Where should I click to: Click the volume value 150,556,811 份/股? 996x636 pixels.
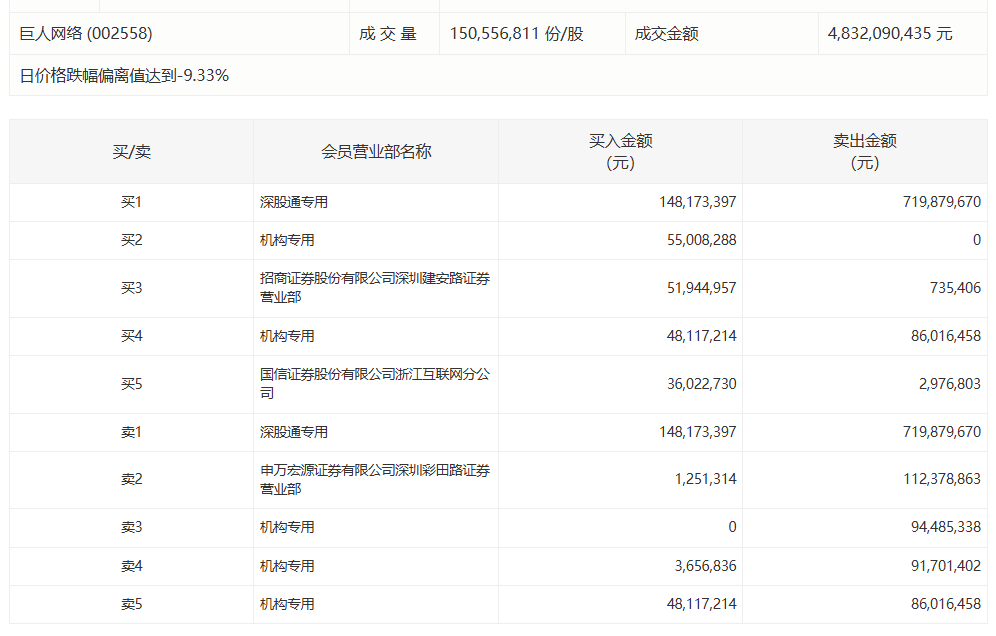(x=515, y=31)
